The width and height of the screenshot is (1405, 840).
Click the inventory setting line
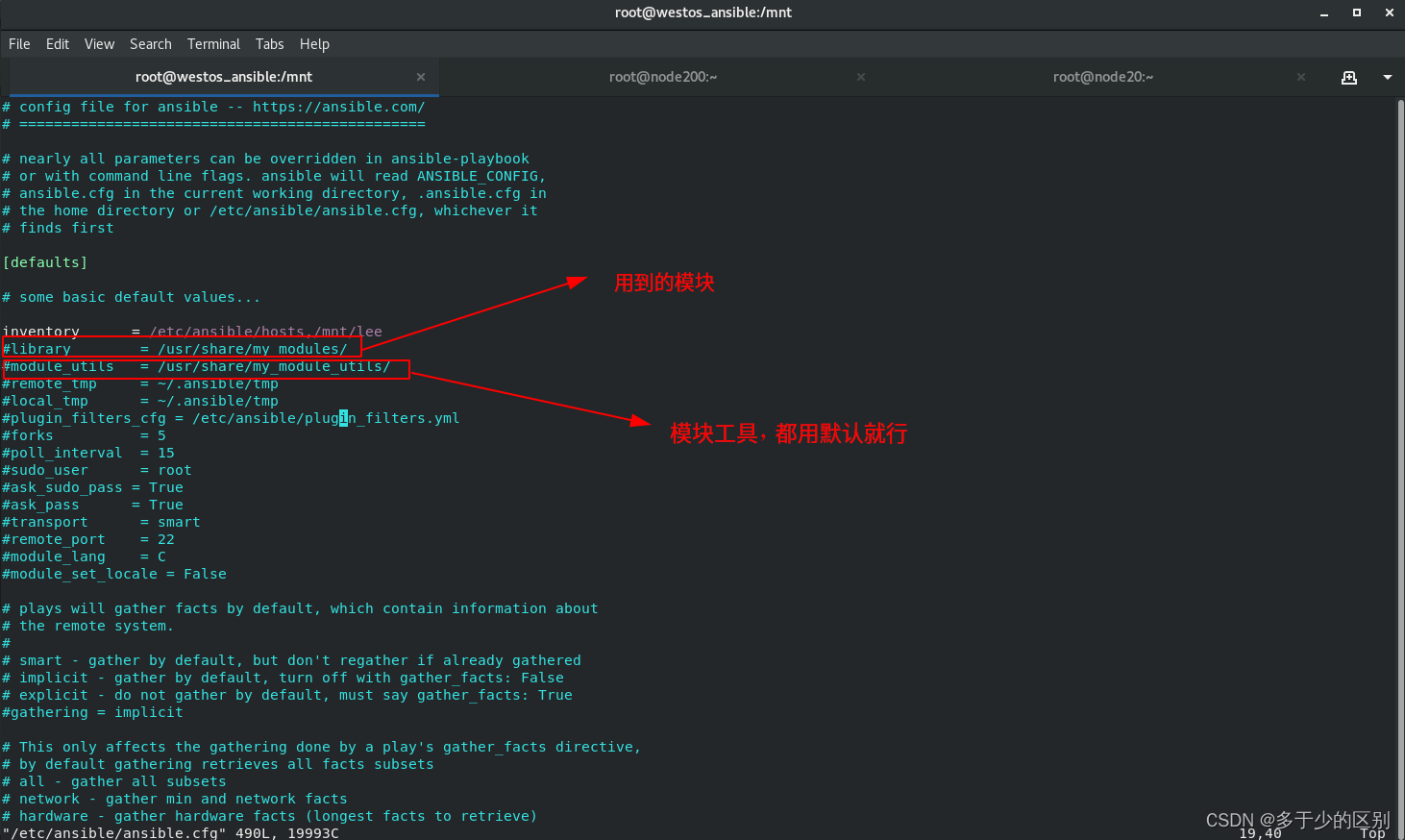[192, 332]
